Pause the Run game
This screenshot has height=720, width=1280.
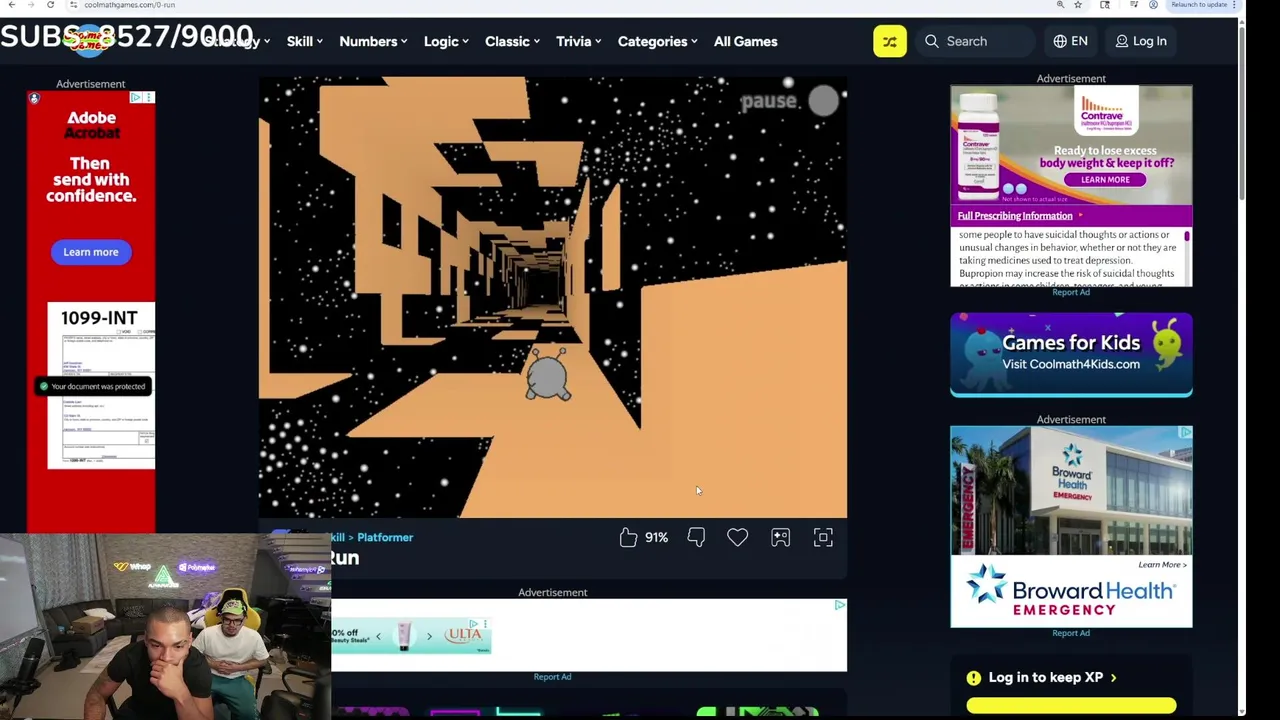[x=790, y=100]
